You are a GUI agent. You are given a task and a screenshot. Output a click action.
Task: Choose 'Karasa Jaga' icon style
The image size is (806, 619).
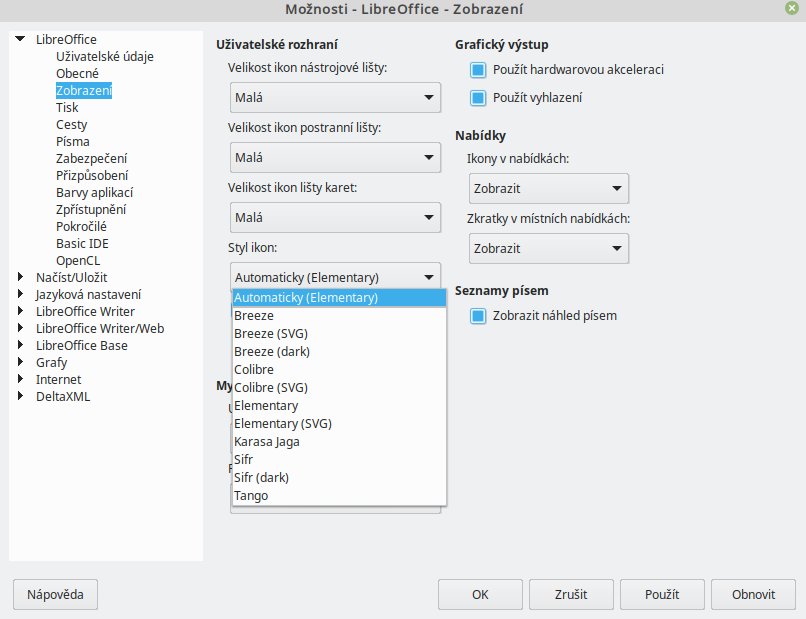pyautogui.click(x=339, y=442)
